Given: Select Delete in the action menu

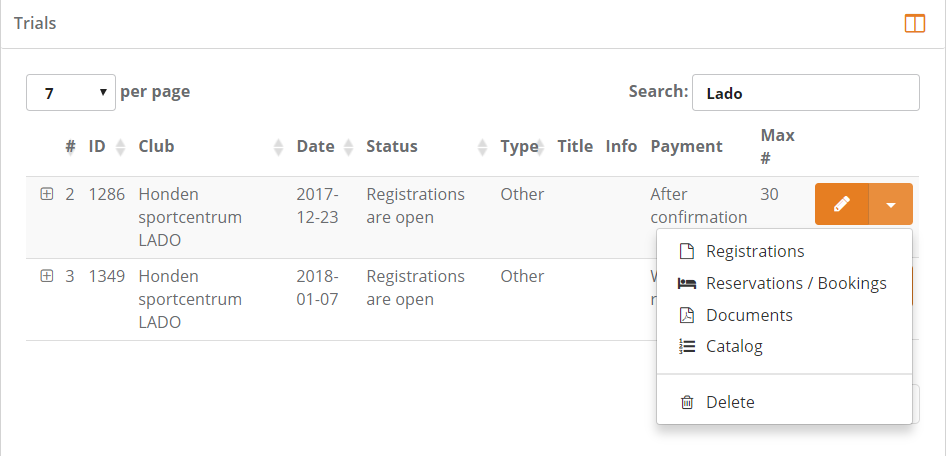Looking at the screenshot, I should pyautogui.click(x=730, y=403).
